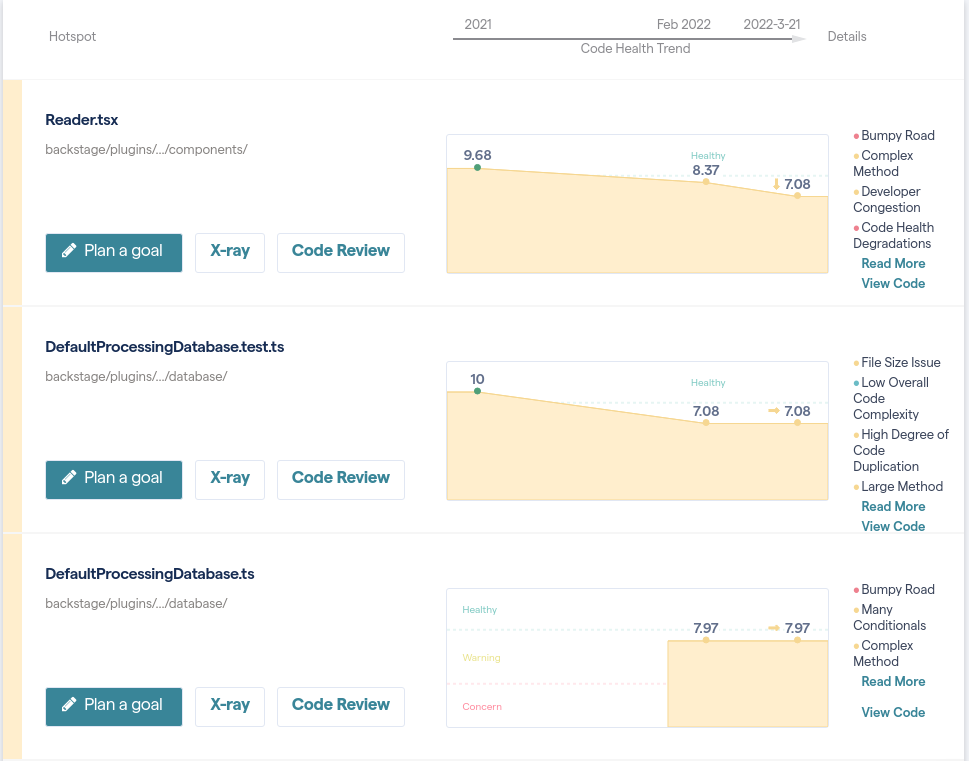Screen dimensions: 969x761
Task: Click Read More for Reader.tsx
Action: [x=893, y=263]
